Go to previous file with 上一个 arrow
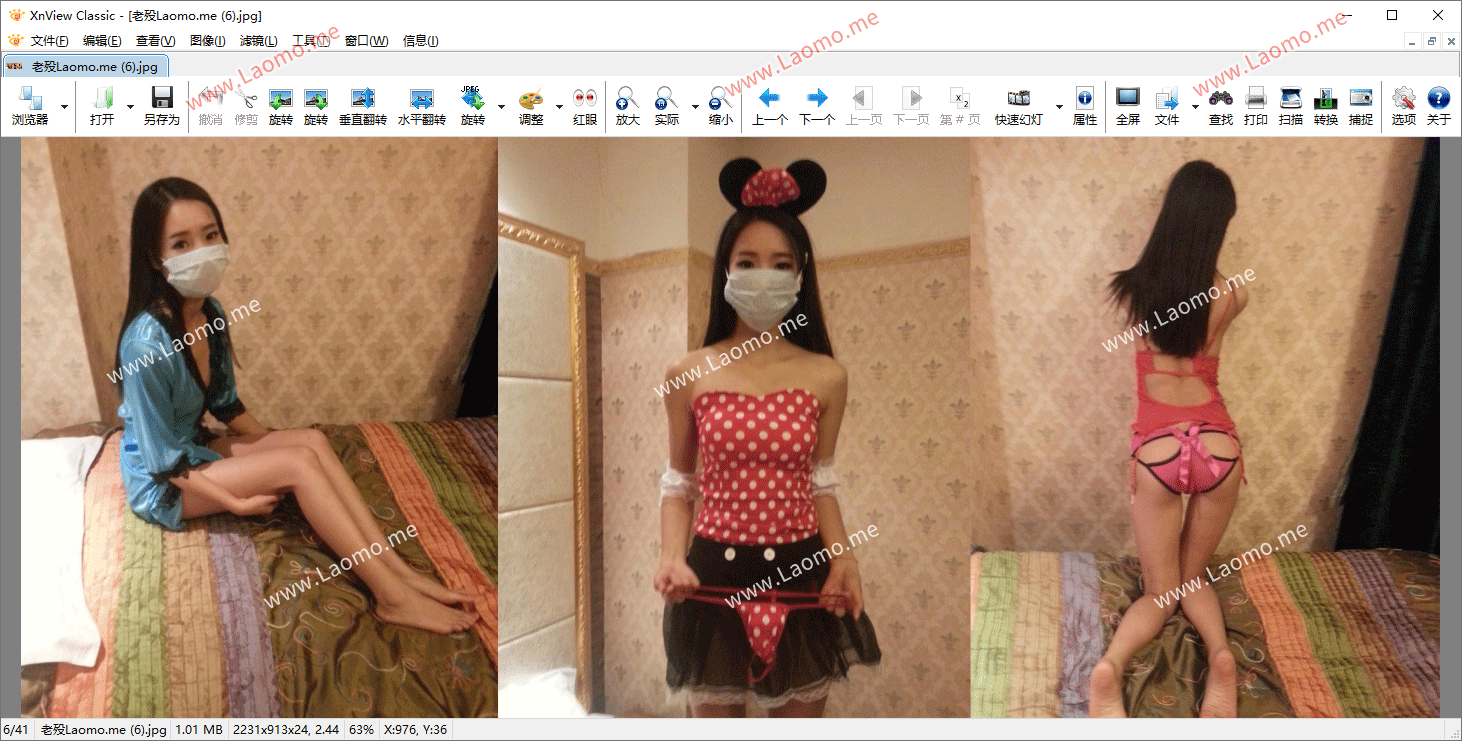The image size is (1462, 741). pyautogui.click(x=770, y=106)
